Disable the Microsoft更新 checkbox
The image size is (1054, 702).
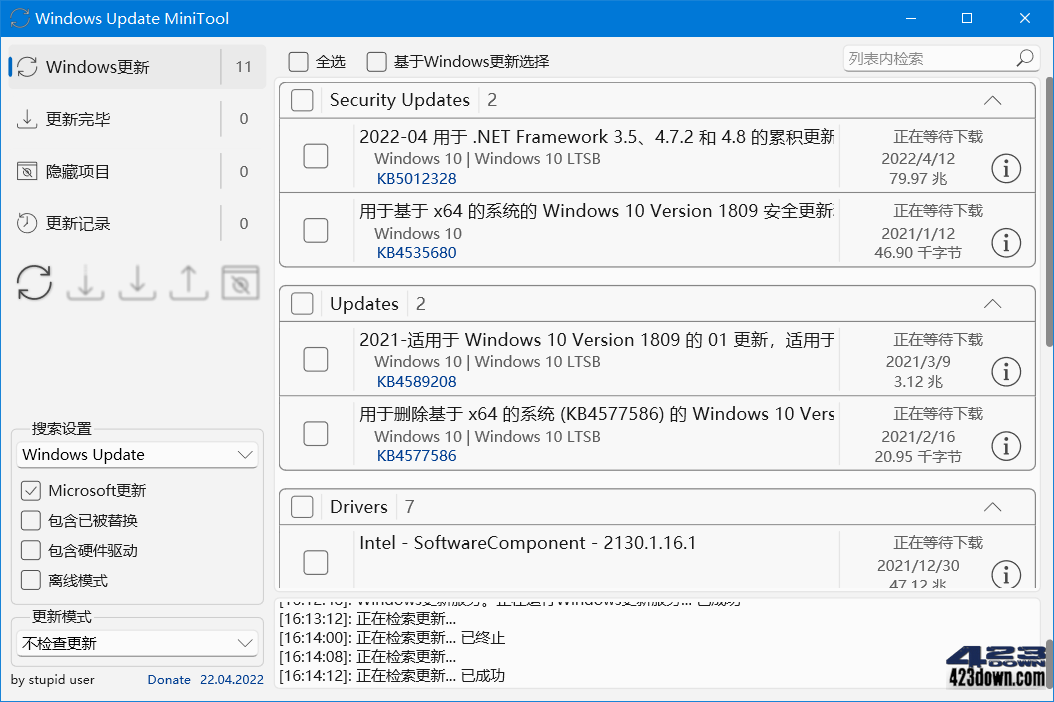30,490
